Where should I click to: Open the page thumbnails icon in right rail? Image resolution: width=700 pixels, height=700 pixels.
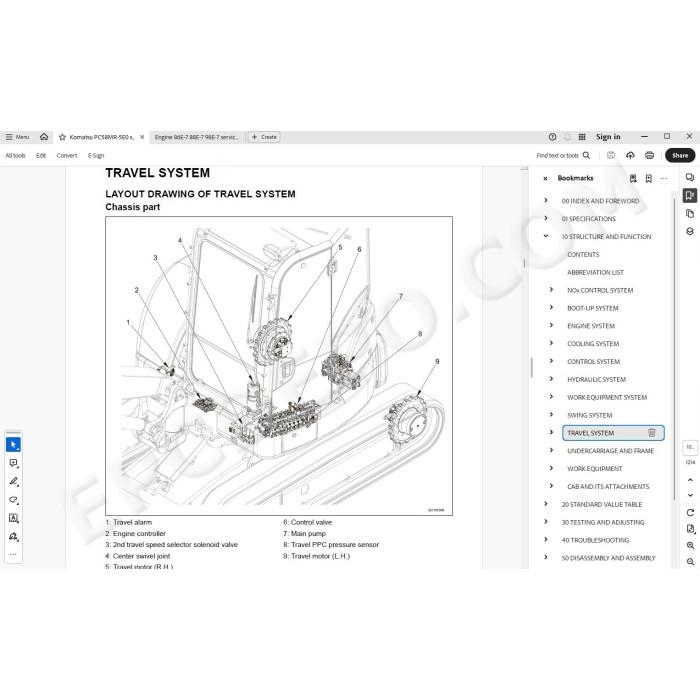click(x=690, y=213)
